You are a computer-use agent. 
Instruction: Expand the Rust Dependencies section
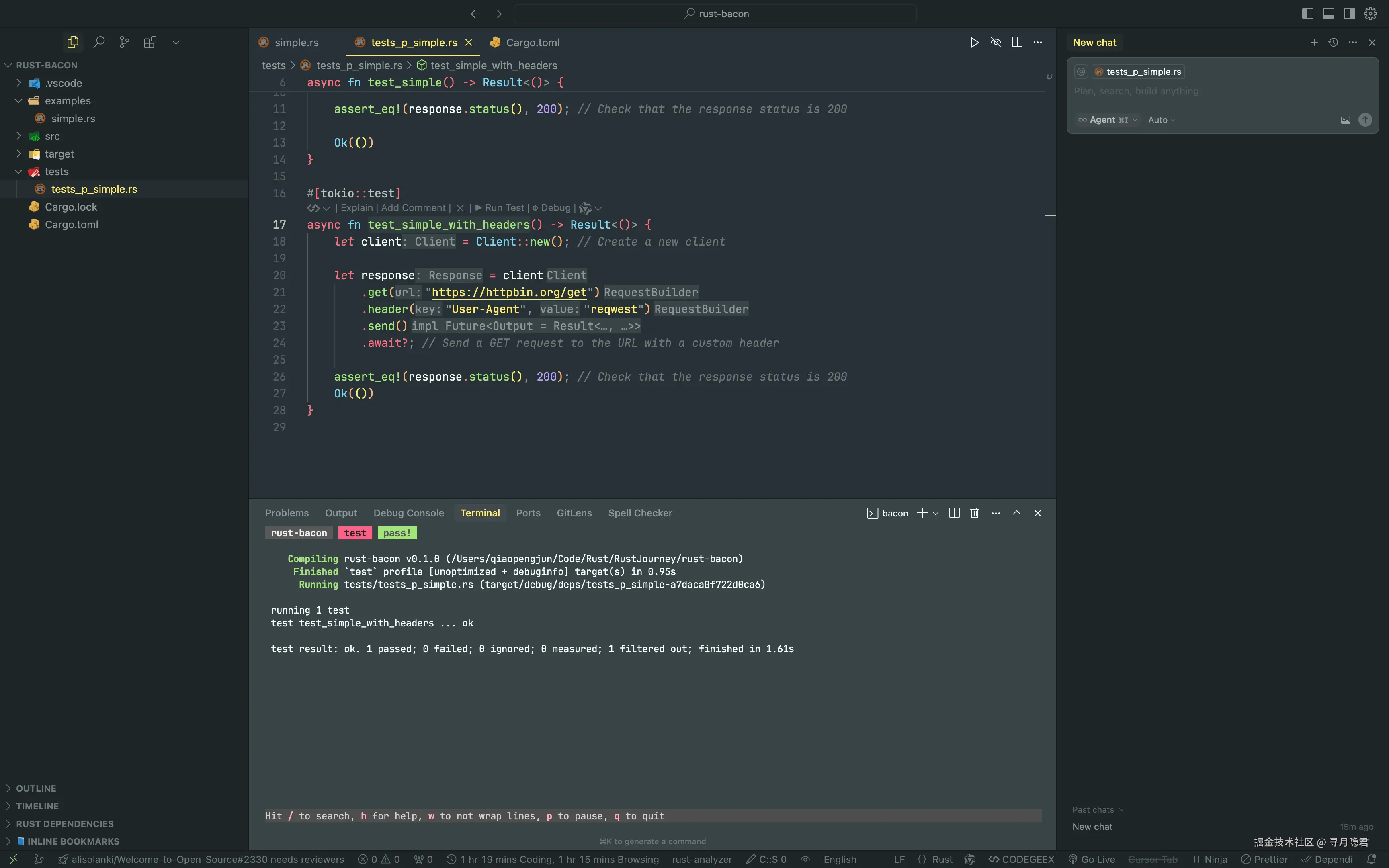(x=64, y=823)
